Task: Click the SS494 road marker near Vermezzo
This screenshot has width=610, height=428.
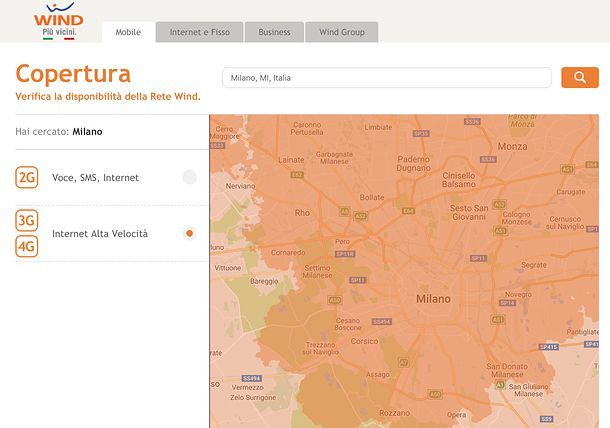Action: (251, 378)
